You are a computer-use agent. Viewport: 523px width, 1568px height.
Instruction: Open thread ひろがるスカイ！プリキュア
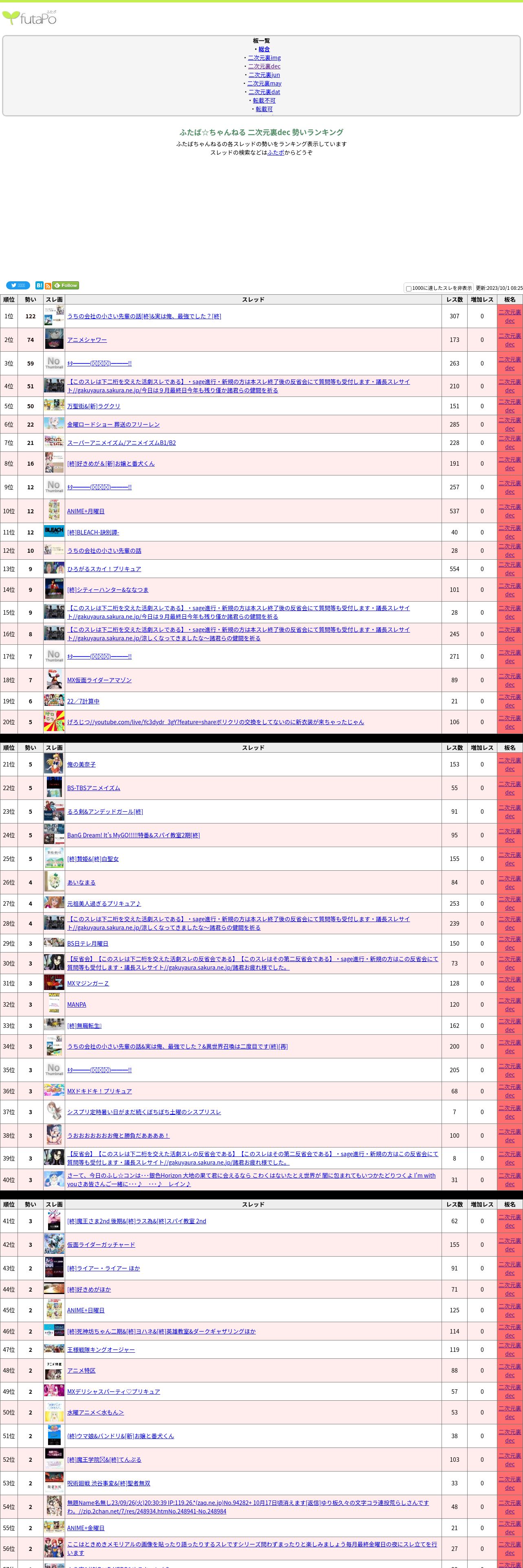[104, 569]
